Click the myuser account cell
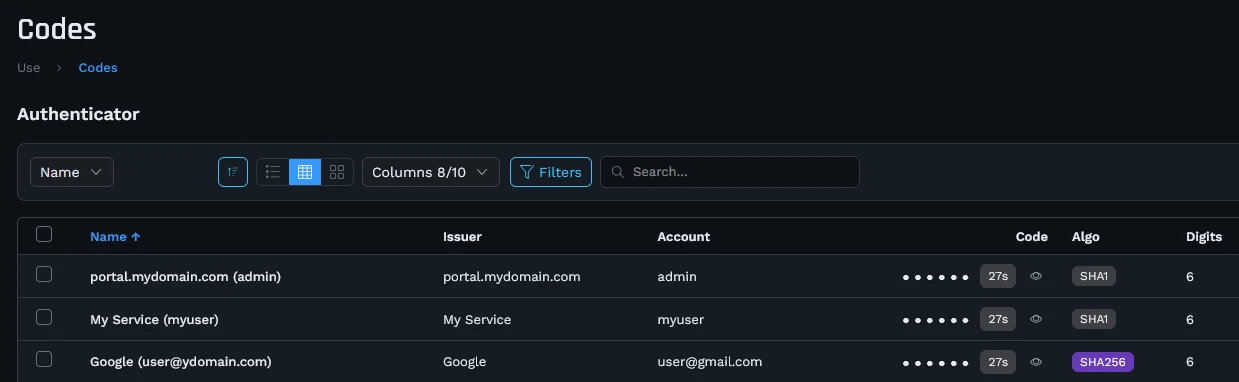The height and width of the screenshot is (382, 1239). coord(681,319)
